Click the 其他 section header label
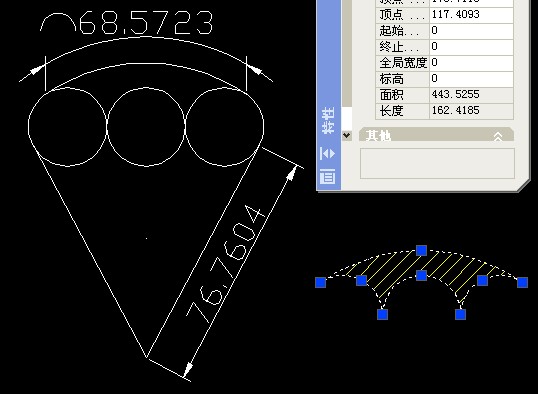 (x=378, y=136)
